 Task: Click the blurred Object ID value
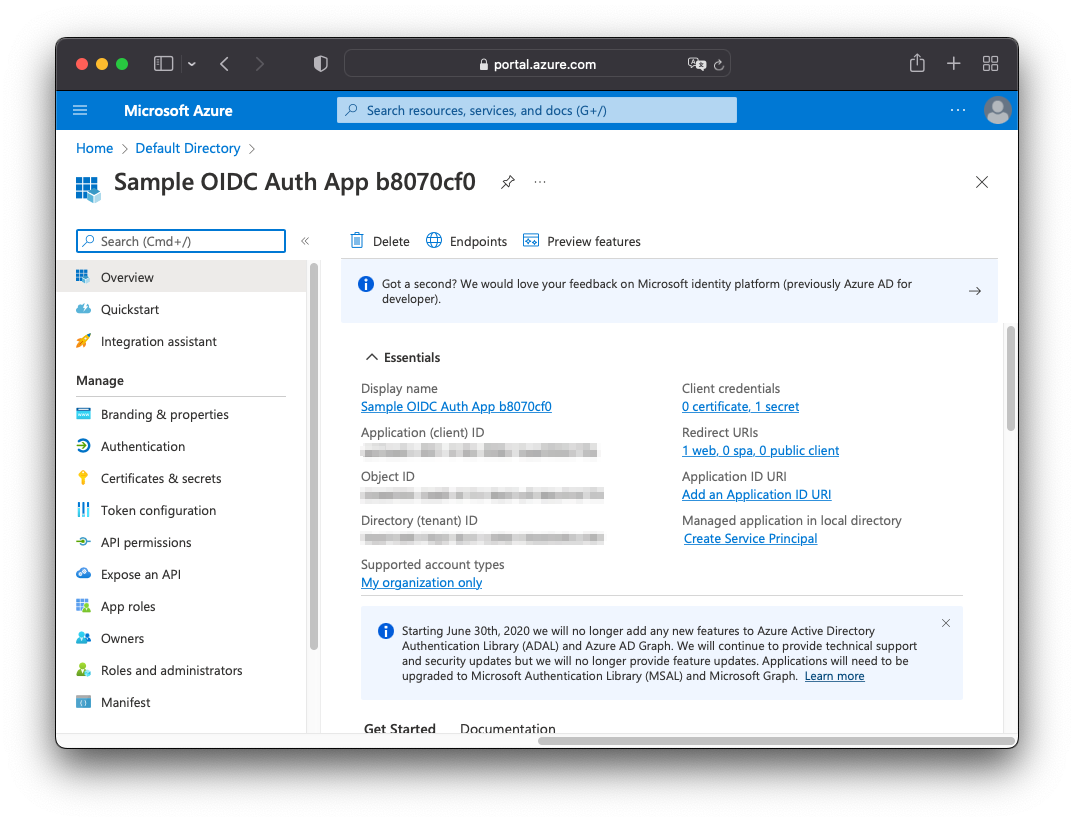pos(482,495)
